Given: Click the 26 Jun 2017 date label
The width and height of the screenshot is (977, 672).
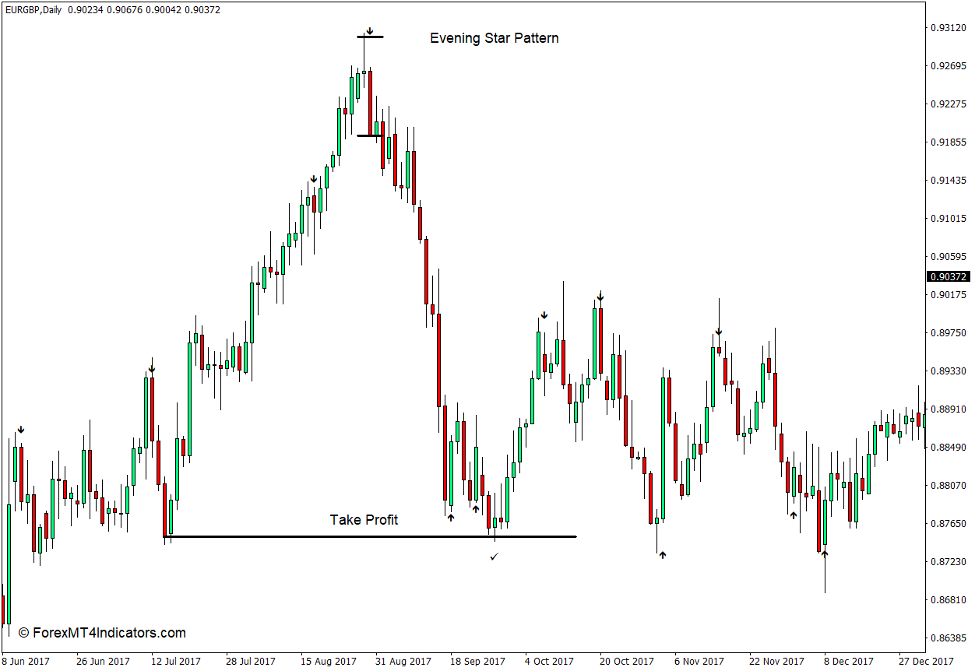Looking at the screenshot, I should [x=103, y=661].
